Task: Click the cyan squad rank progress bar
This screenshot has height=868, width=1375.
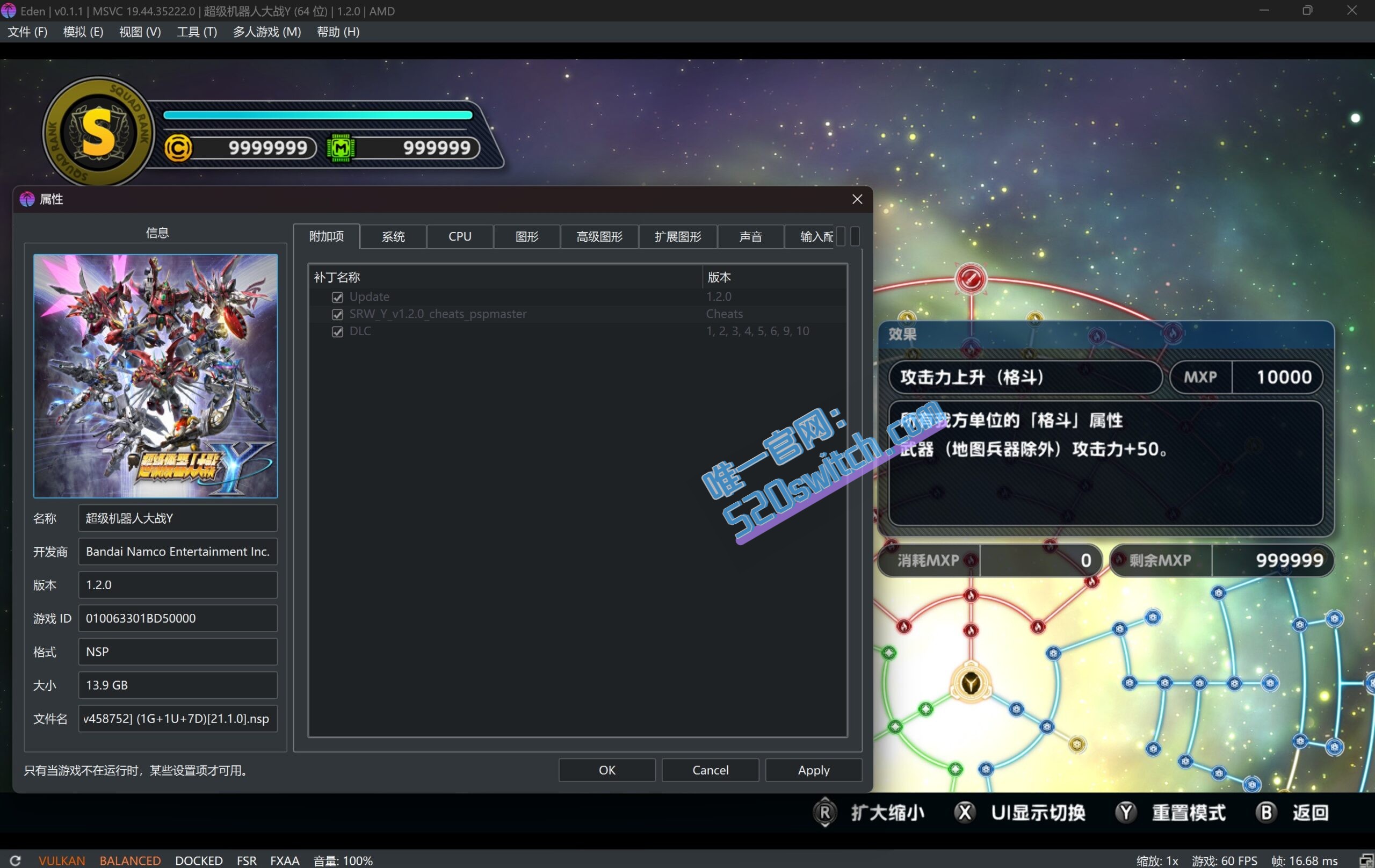Action: point(317,115)
